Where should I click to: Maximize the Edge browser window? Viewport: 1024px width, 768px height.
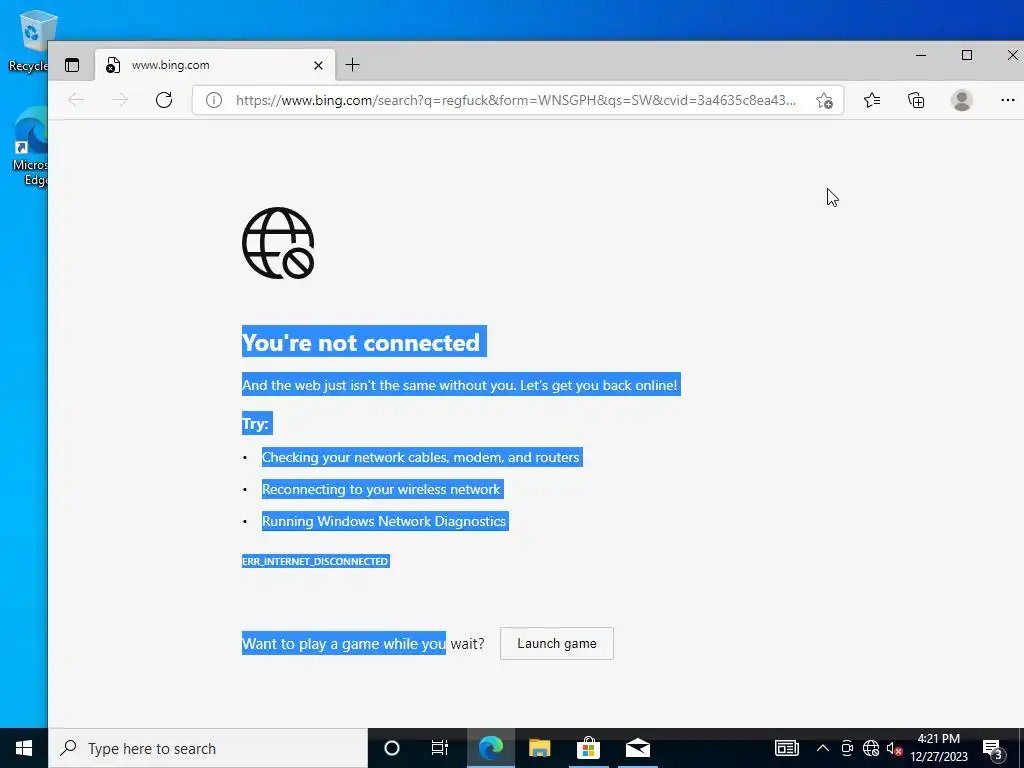click(967, 56)
